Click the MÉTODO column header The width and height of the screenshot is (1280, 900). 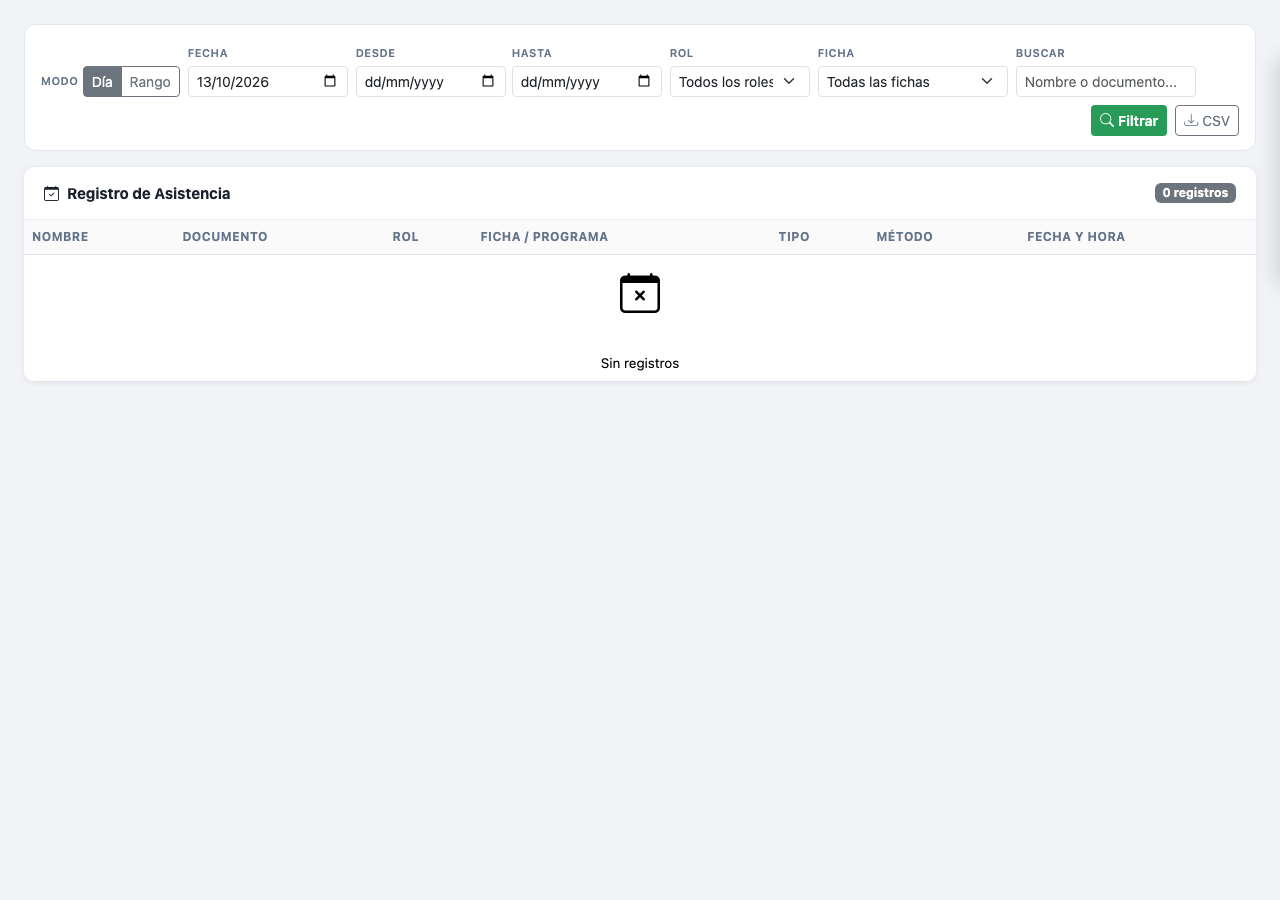click(x=904, y=237)
